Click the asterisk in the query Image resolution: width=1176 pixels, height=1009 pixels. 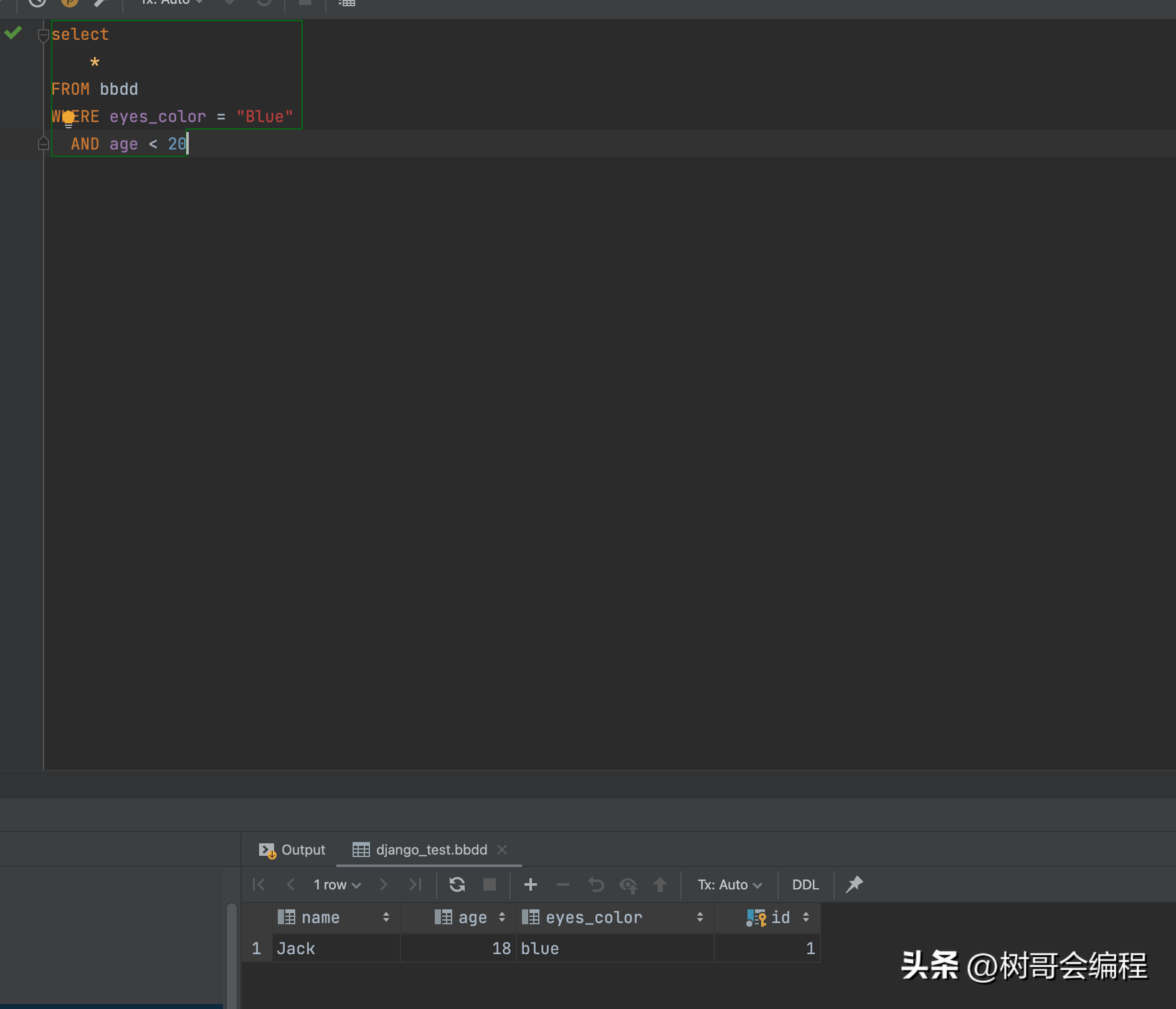point(95,62)
